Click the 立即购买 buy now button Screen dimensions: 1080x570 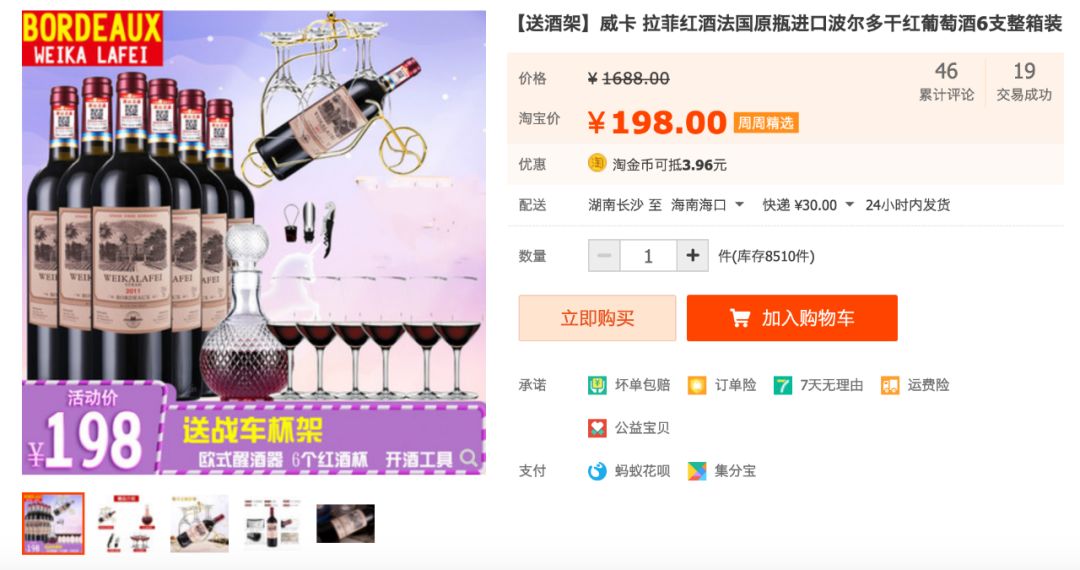pos(597,318)
